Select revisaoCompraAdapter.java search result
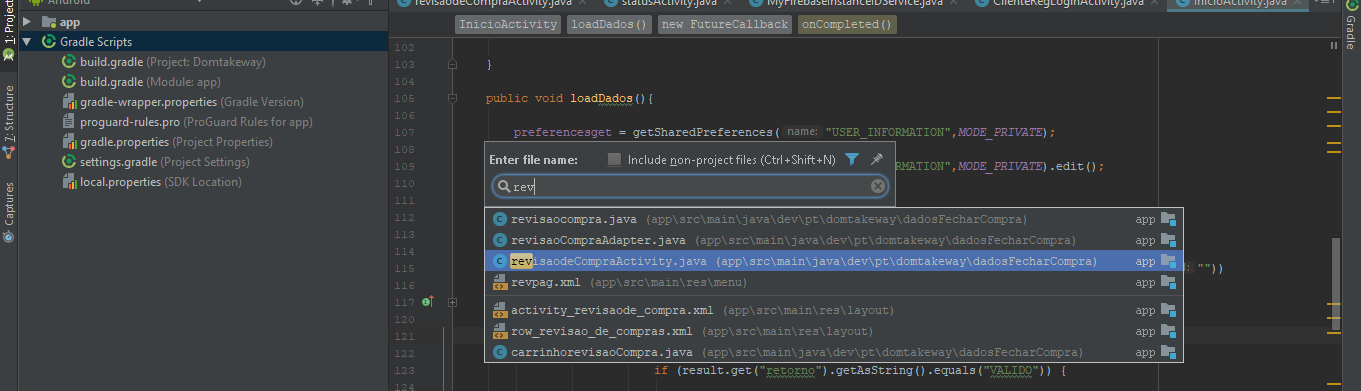Screen dimensions: 1361x391 (834, 240)
